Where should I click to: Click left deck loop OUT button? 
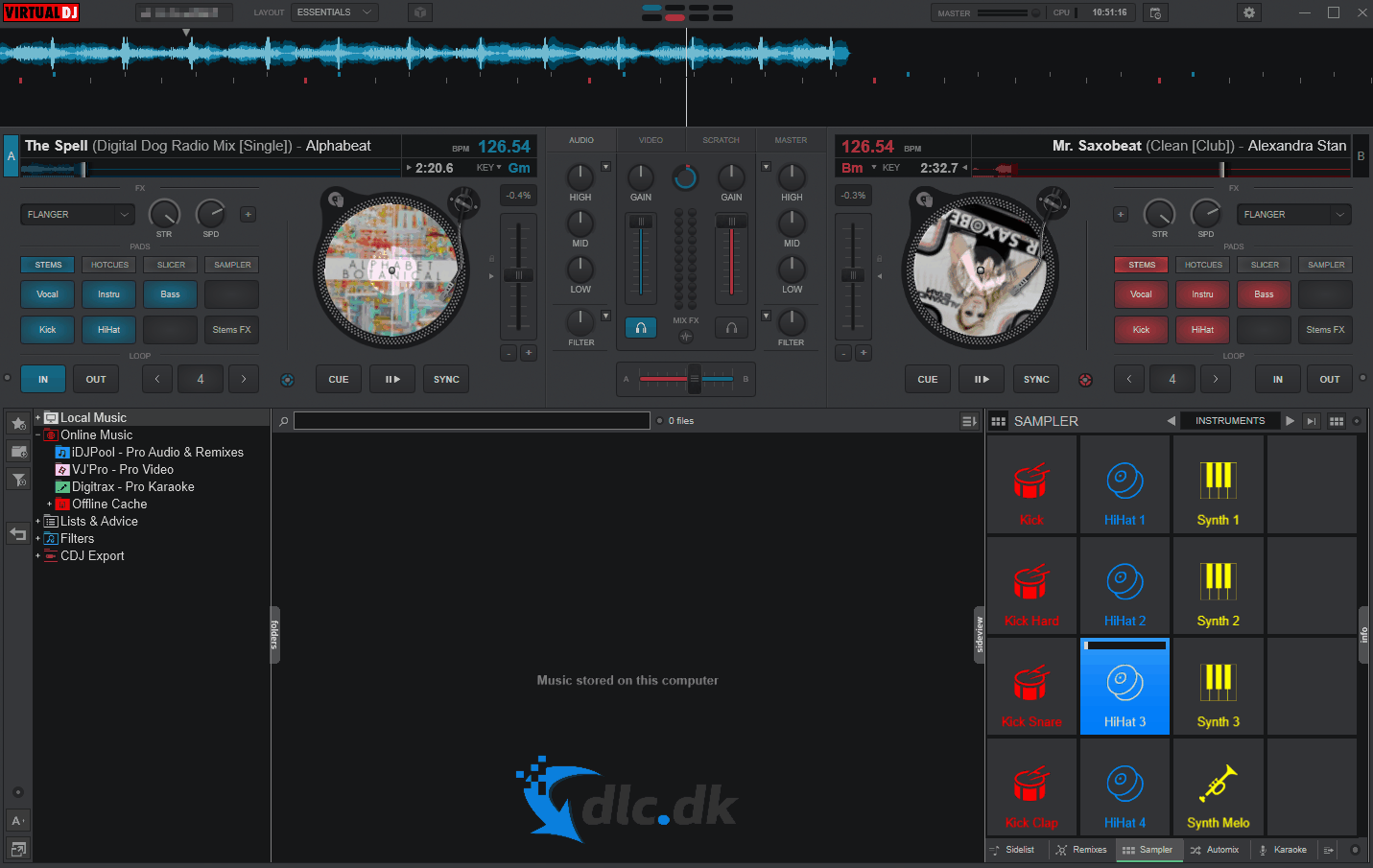(96, 380)
